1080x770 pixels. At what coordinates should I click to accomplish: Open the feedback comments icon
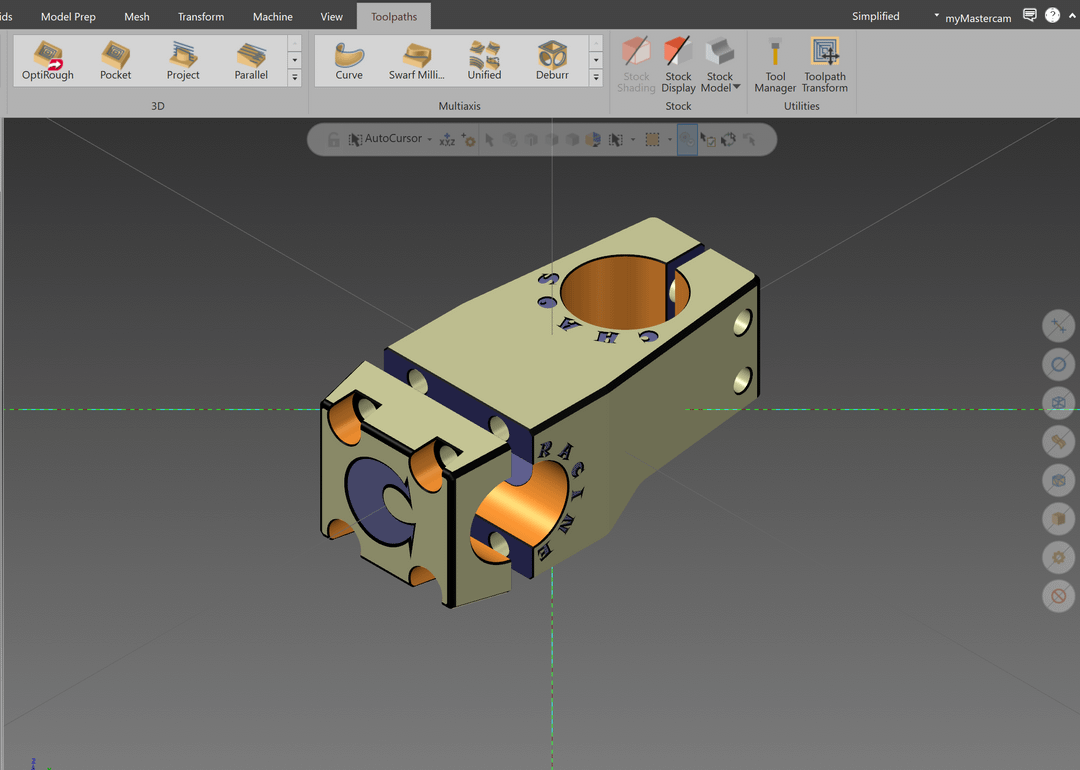pos(1030,15)
